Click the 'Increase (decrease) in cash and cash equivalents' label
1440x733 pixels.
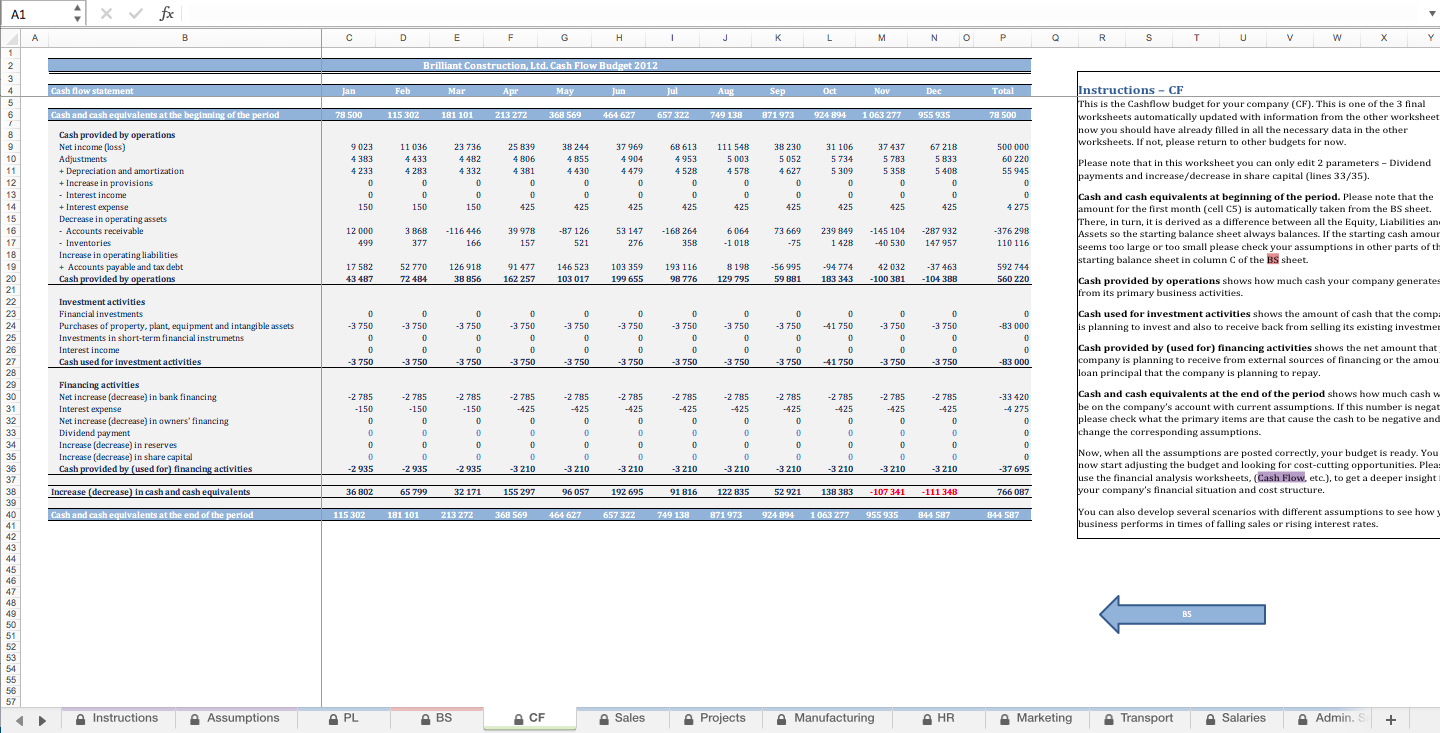tap(150, 492)
